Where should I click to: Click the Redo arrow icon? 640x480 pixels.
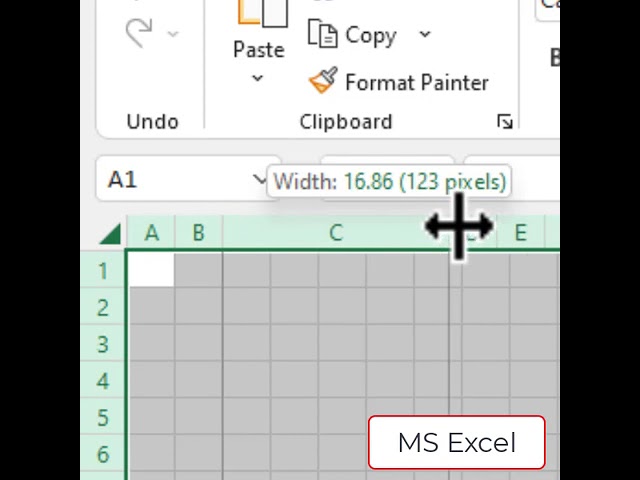pos(140,33)
